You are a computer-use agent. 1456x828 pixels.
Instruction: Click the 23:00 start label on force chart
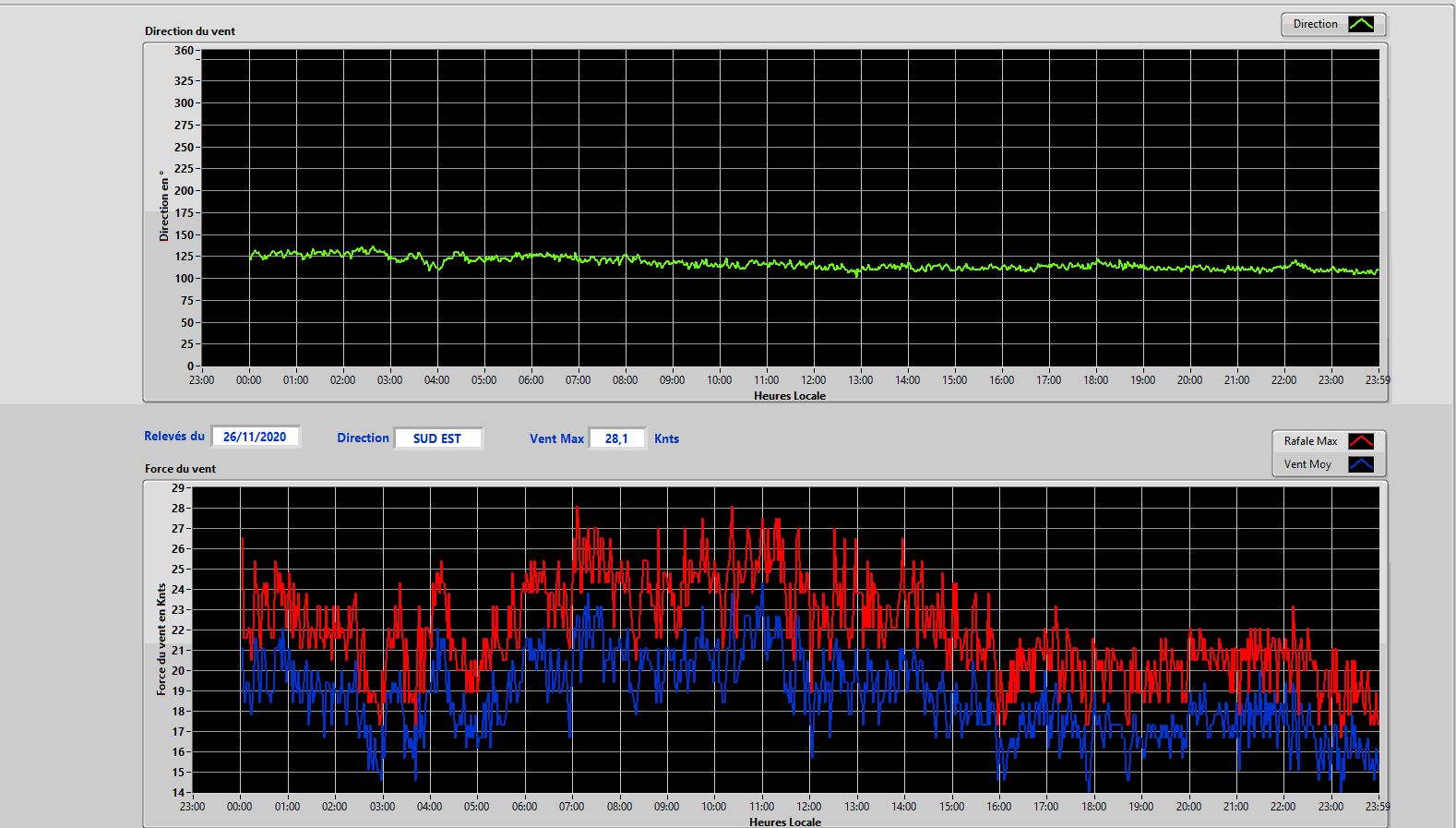click(x=192, y=806)
